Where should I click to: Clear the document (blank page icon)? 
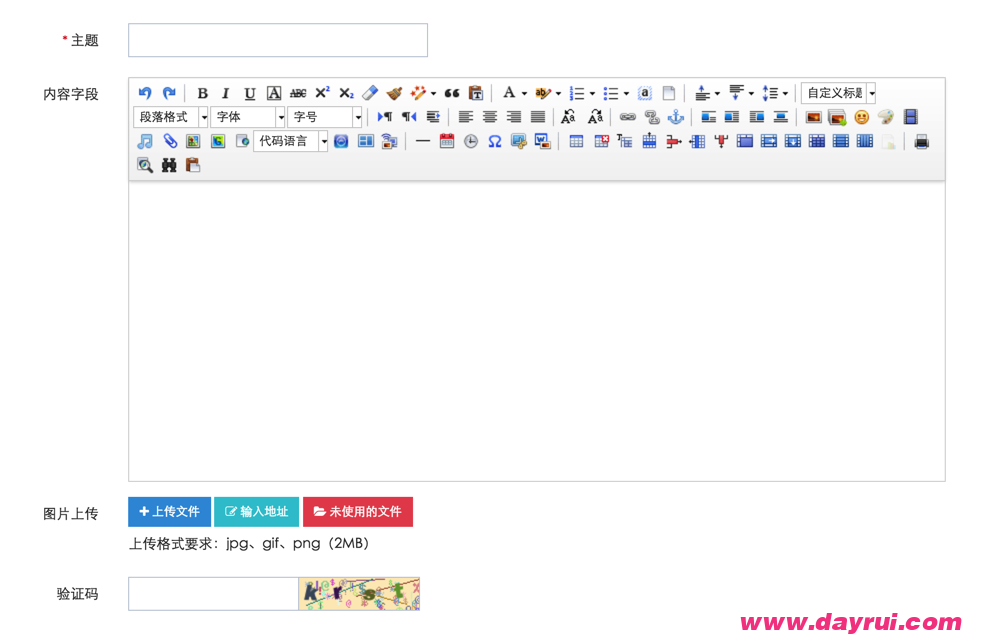(x=669, y=93)
